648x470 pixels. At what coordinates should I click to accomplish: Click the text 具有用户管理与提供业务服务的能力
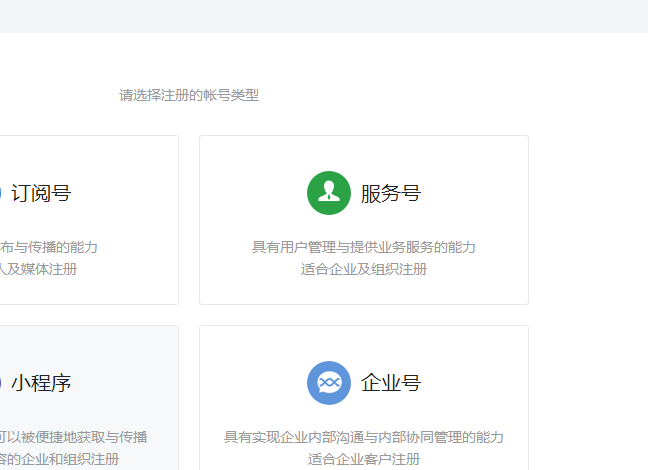point(364,247)
